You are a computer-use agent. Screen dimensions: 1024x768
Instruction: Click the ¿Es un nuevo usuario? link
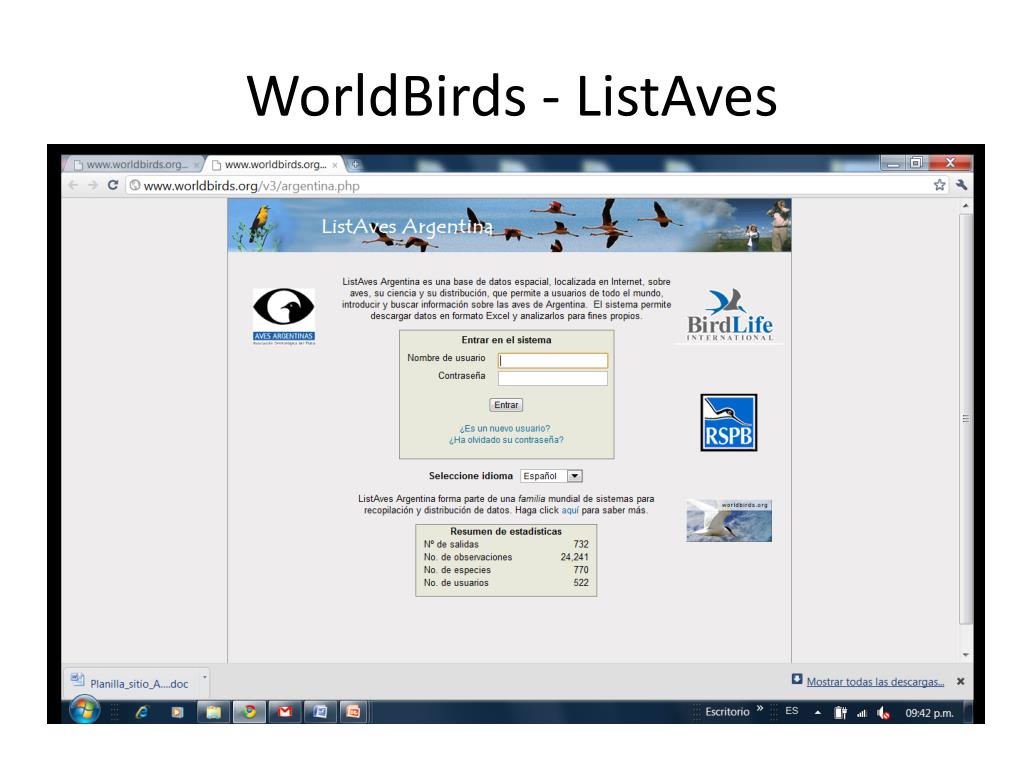pyautogui.click(x=505, y=428)
